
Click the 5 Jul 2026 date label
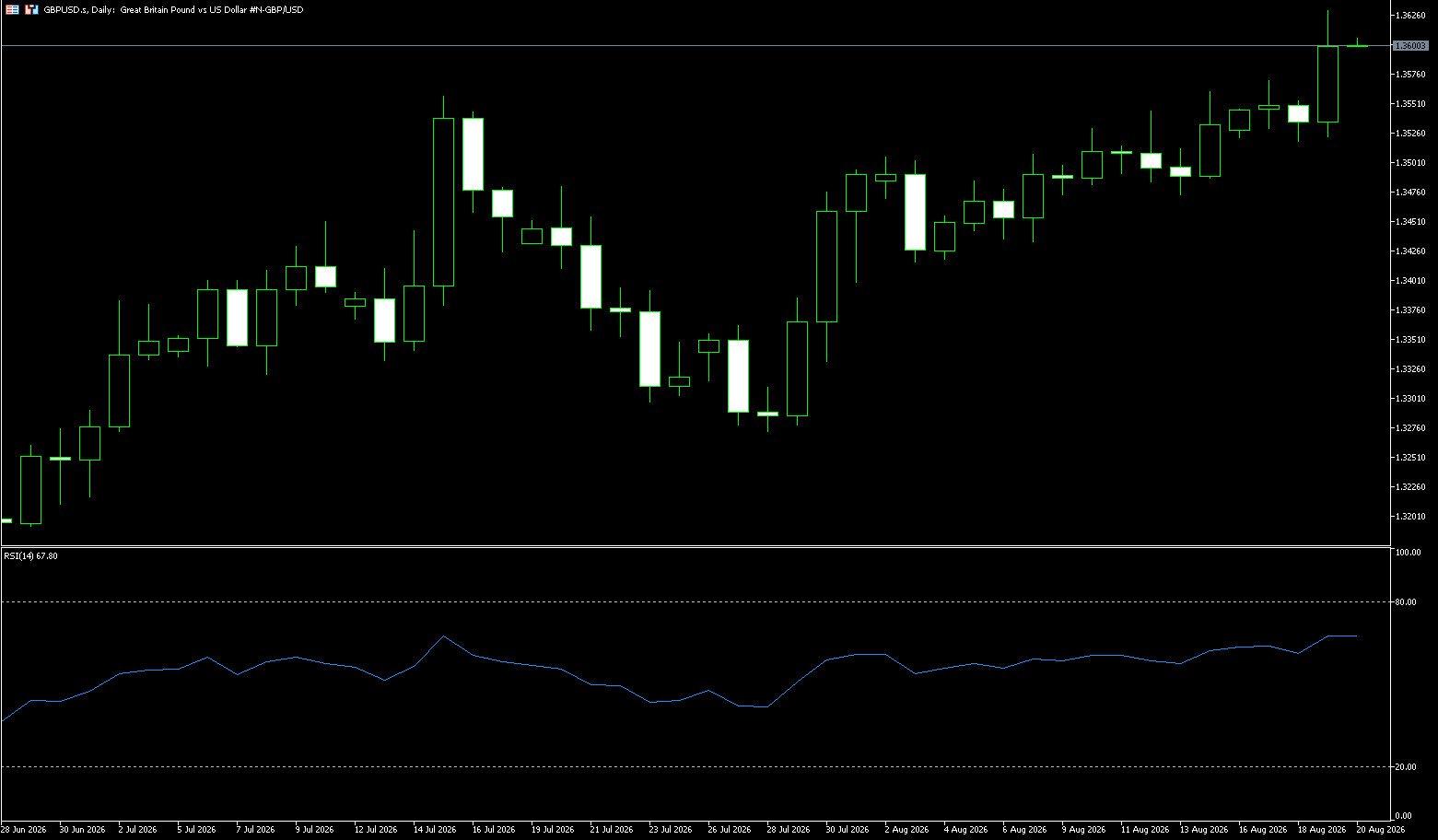196,830
